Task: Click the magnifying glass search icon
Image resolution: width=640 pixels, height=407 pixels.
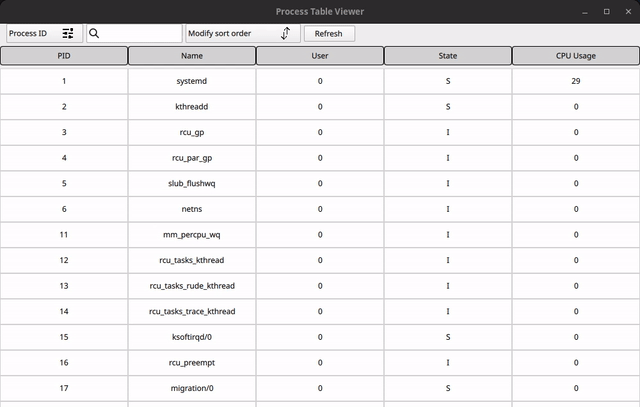Action: coord(94,34)
